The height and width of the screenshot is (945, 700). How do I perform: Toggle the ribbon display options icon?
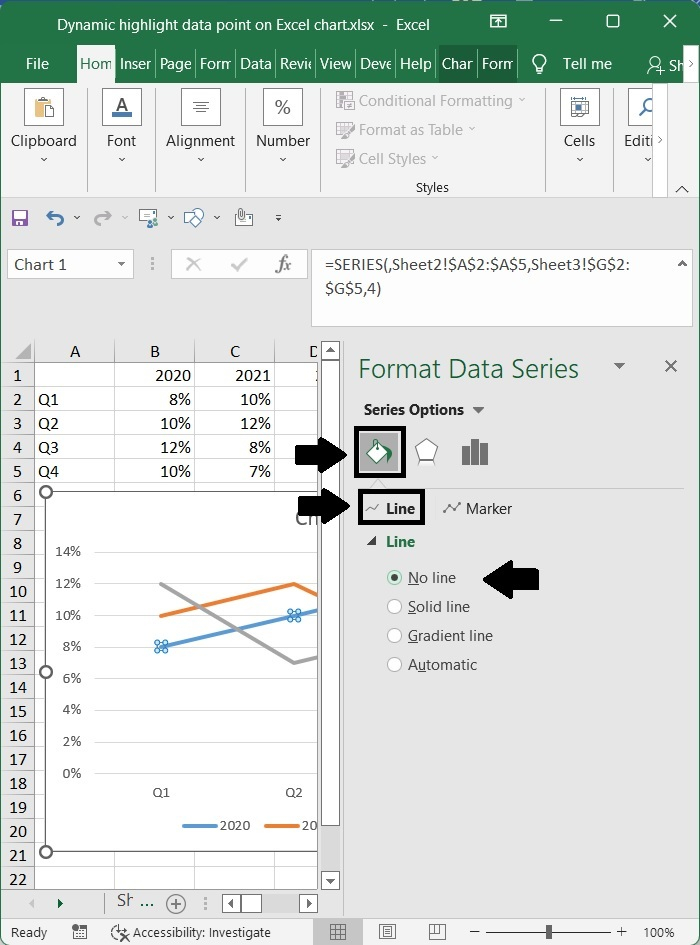point(498,22)
